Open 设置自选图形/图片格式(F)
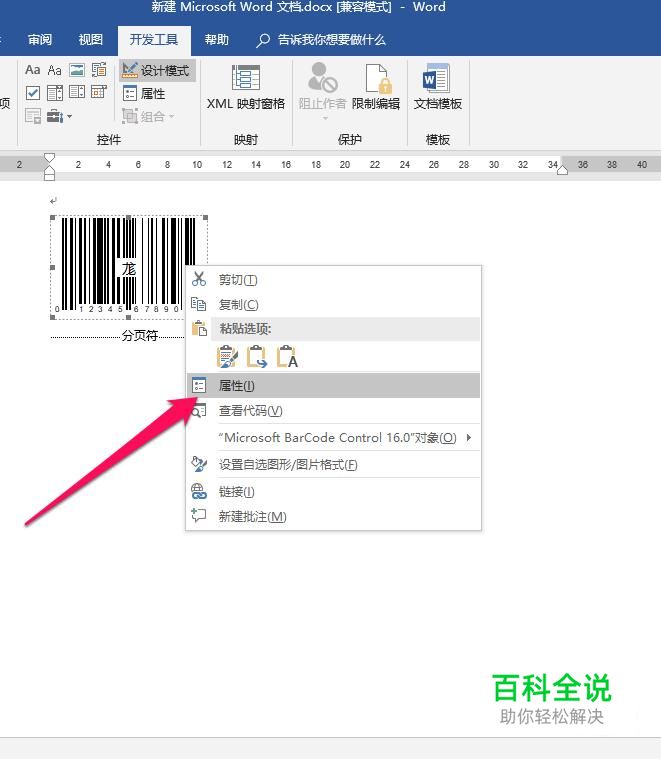The image size is (661, 760). [x=333, y=465]
